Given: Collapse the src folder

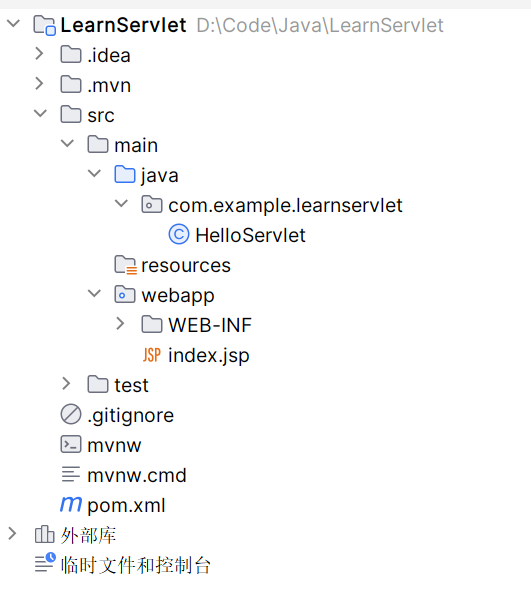Looking at the screenshot, I should pyautogui.click(x=40, y=113).
